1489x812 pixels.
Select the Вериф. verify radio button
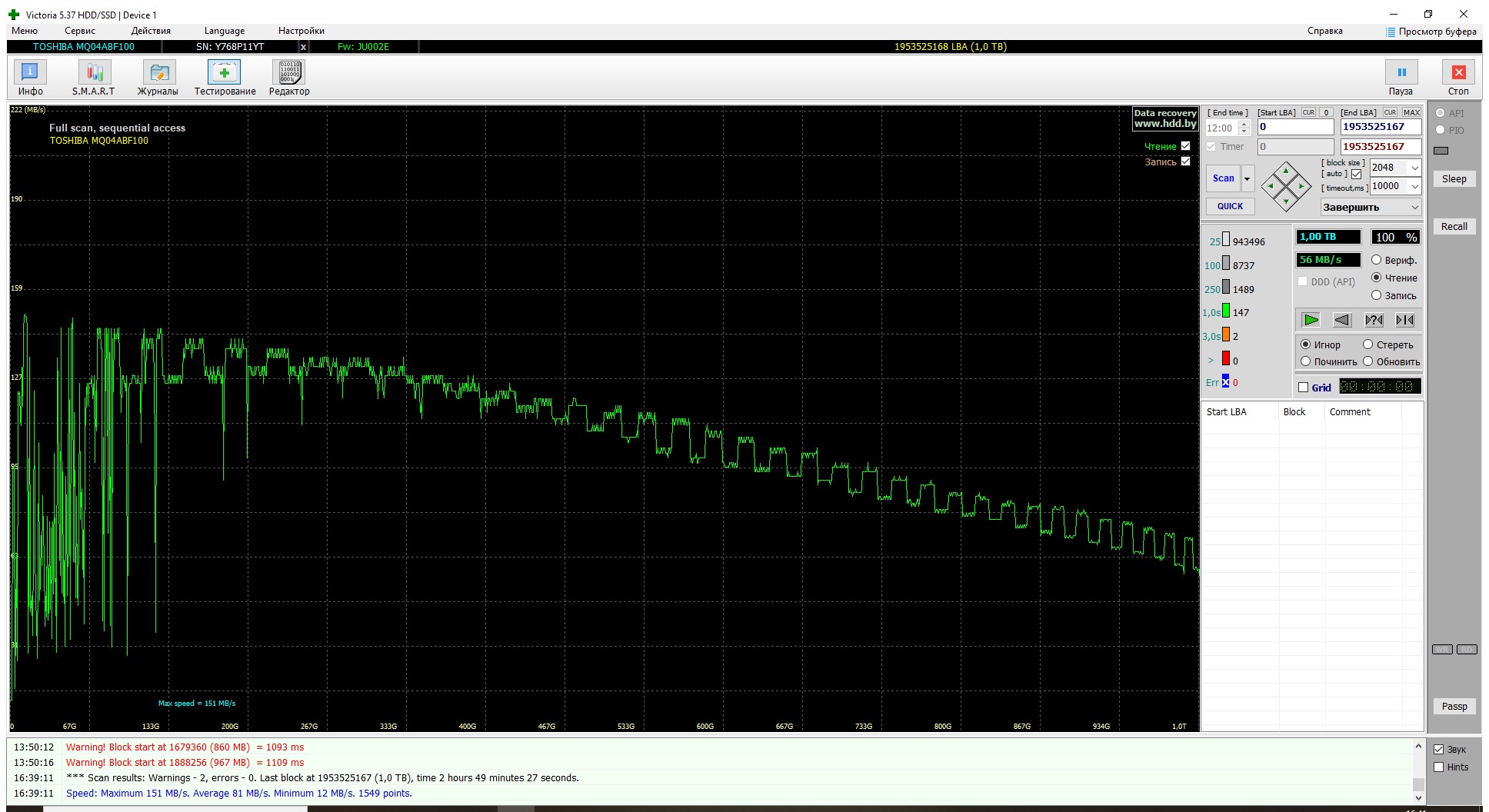coord(1376,260)
